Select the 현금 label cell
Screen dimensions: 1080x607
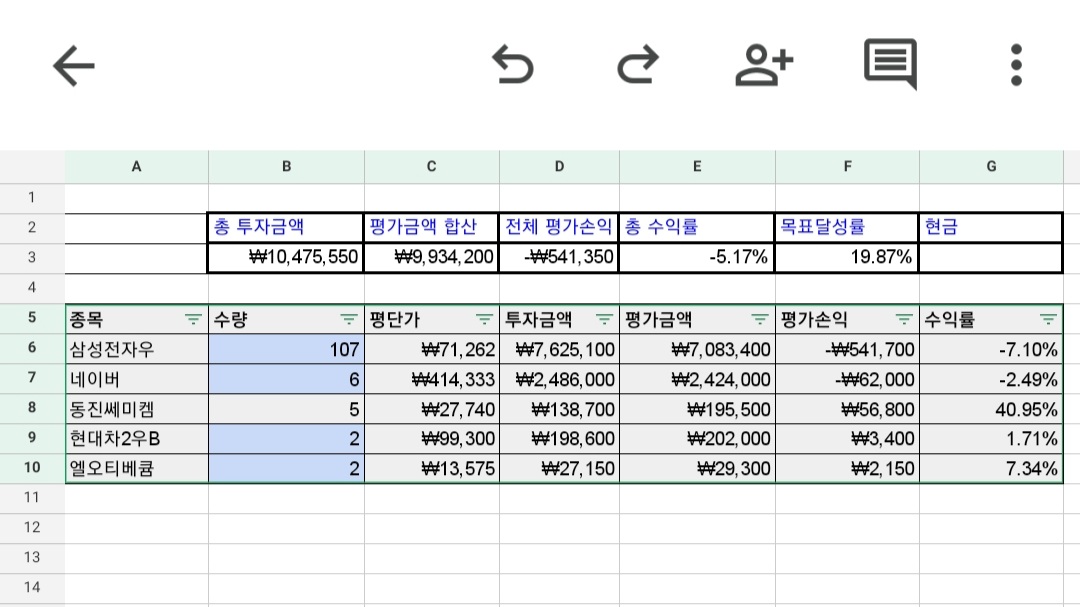tap(990, 227)
